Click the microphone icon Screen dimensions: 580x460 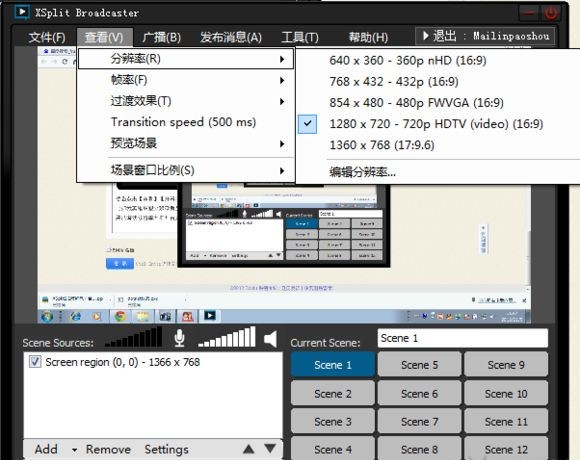click(x=179, y=338)
